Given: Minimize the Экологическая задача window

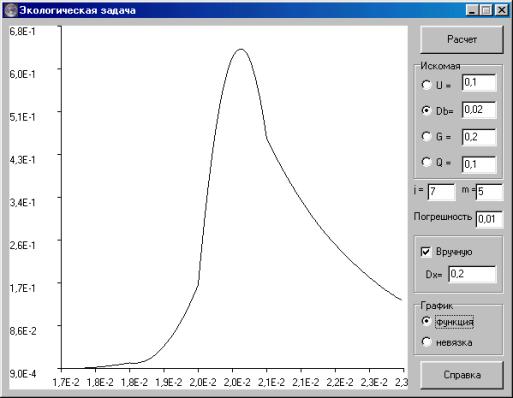Looking at the screenshot, I should 471,10.
